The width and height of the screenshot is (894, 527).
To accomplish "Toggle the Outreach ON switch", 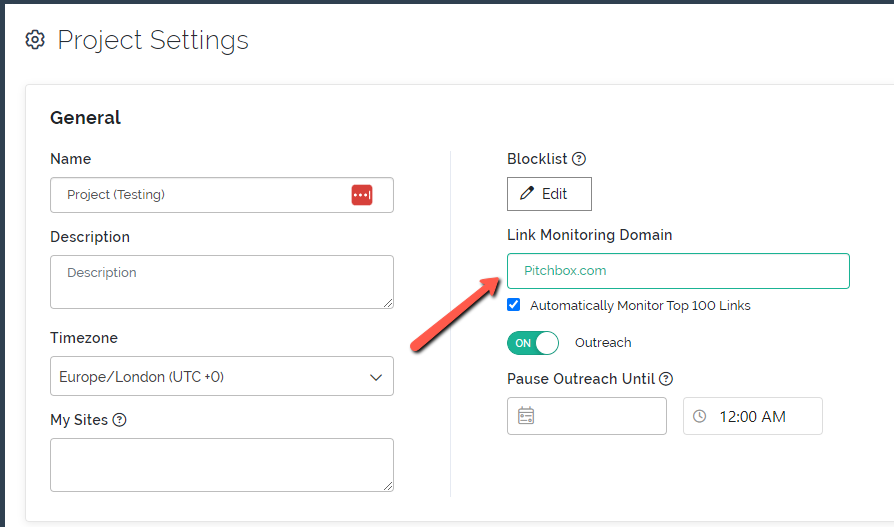I will click(533, 343).
